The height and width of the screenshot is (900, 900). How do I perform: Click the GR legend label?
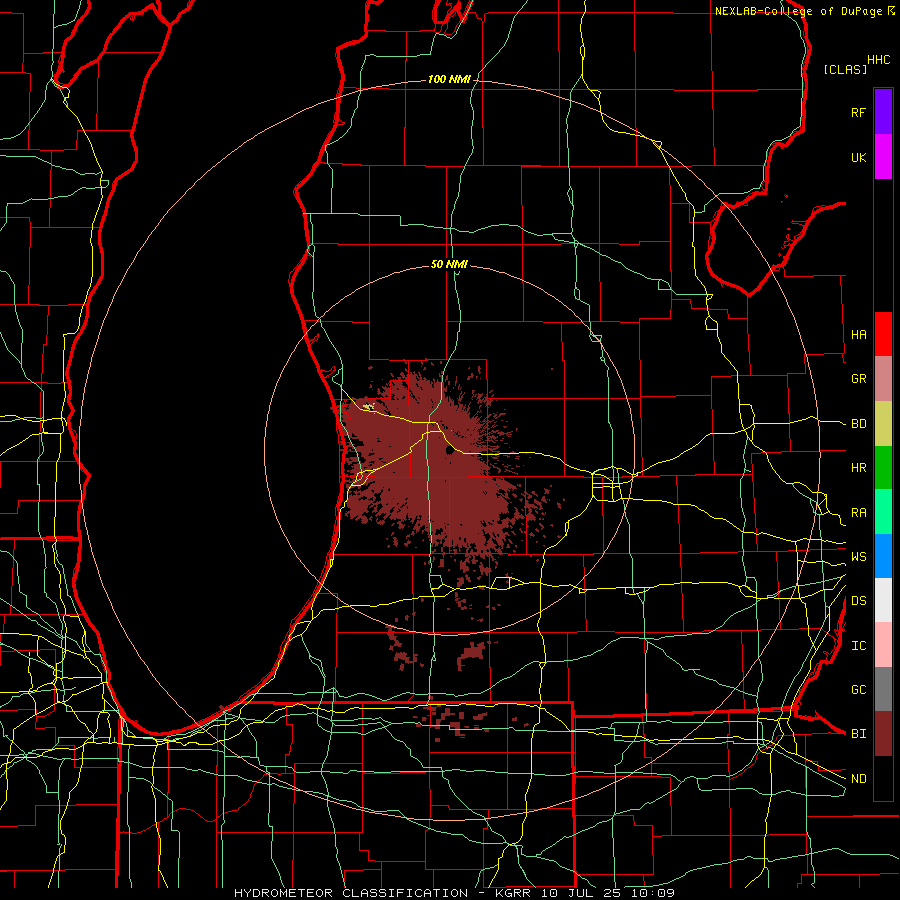858,379
